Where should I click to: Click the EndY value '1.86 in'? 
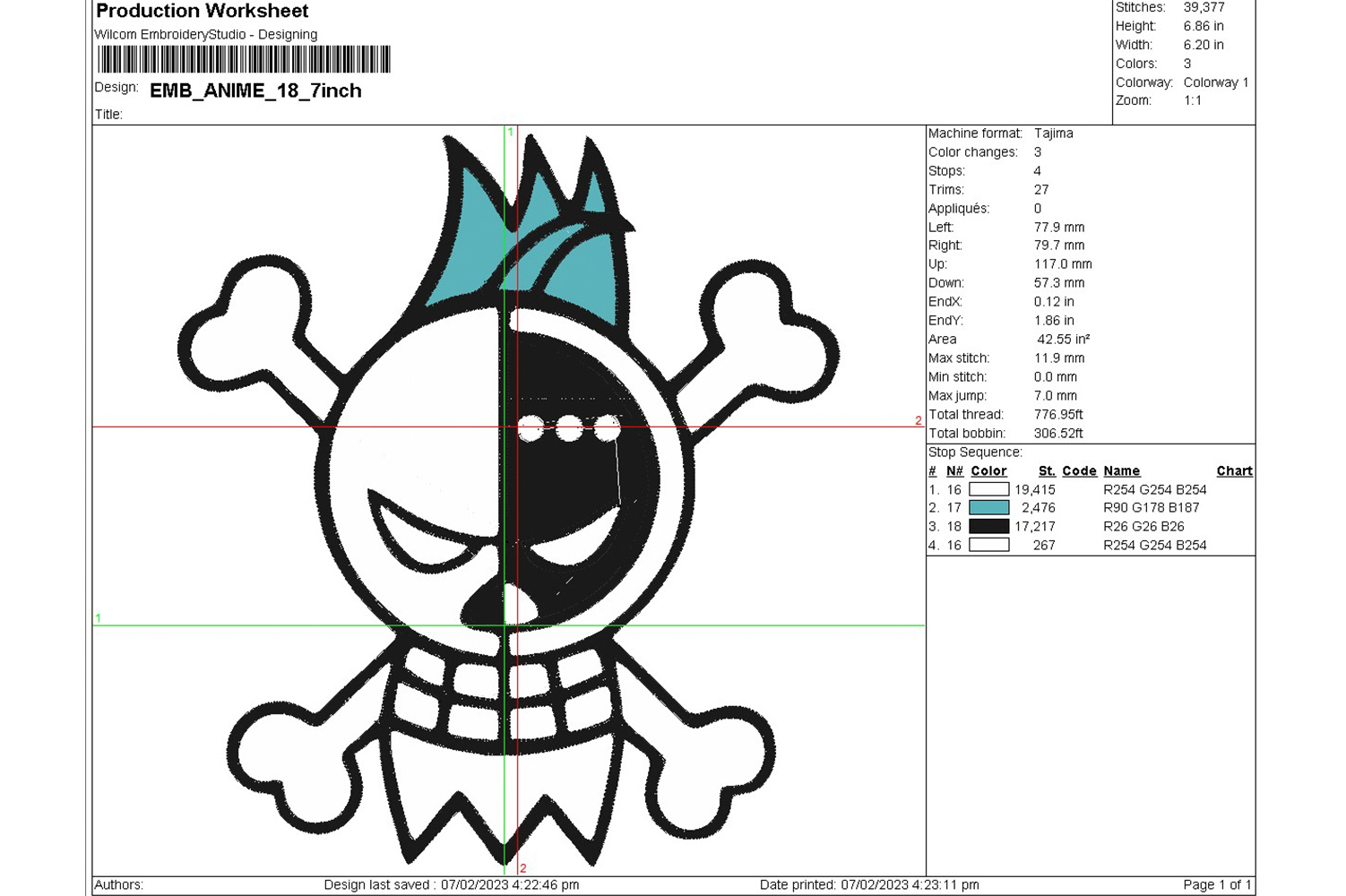tap(1054, 321)
